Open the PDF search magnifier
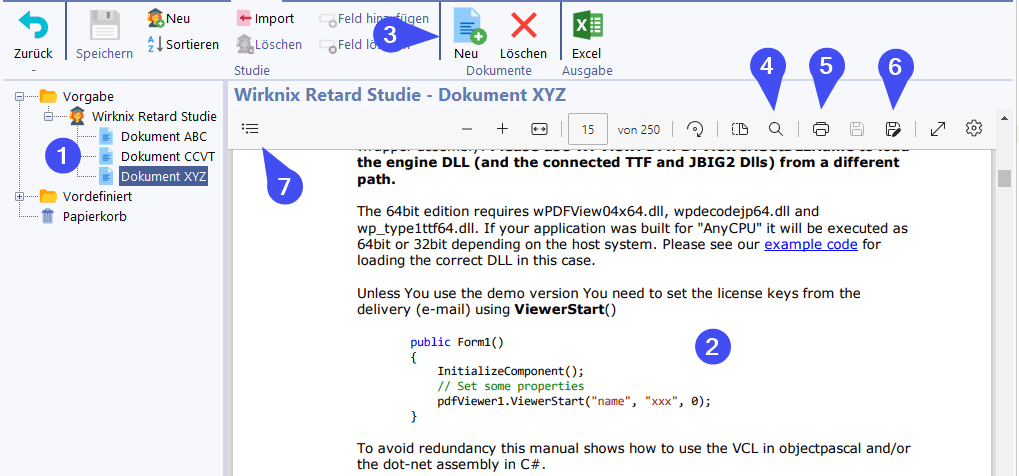 point(775,129)
